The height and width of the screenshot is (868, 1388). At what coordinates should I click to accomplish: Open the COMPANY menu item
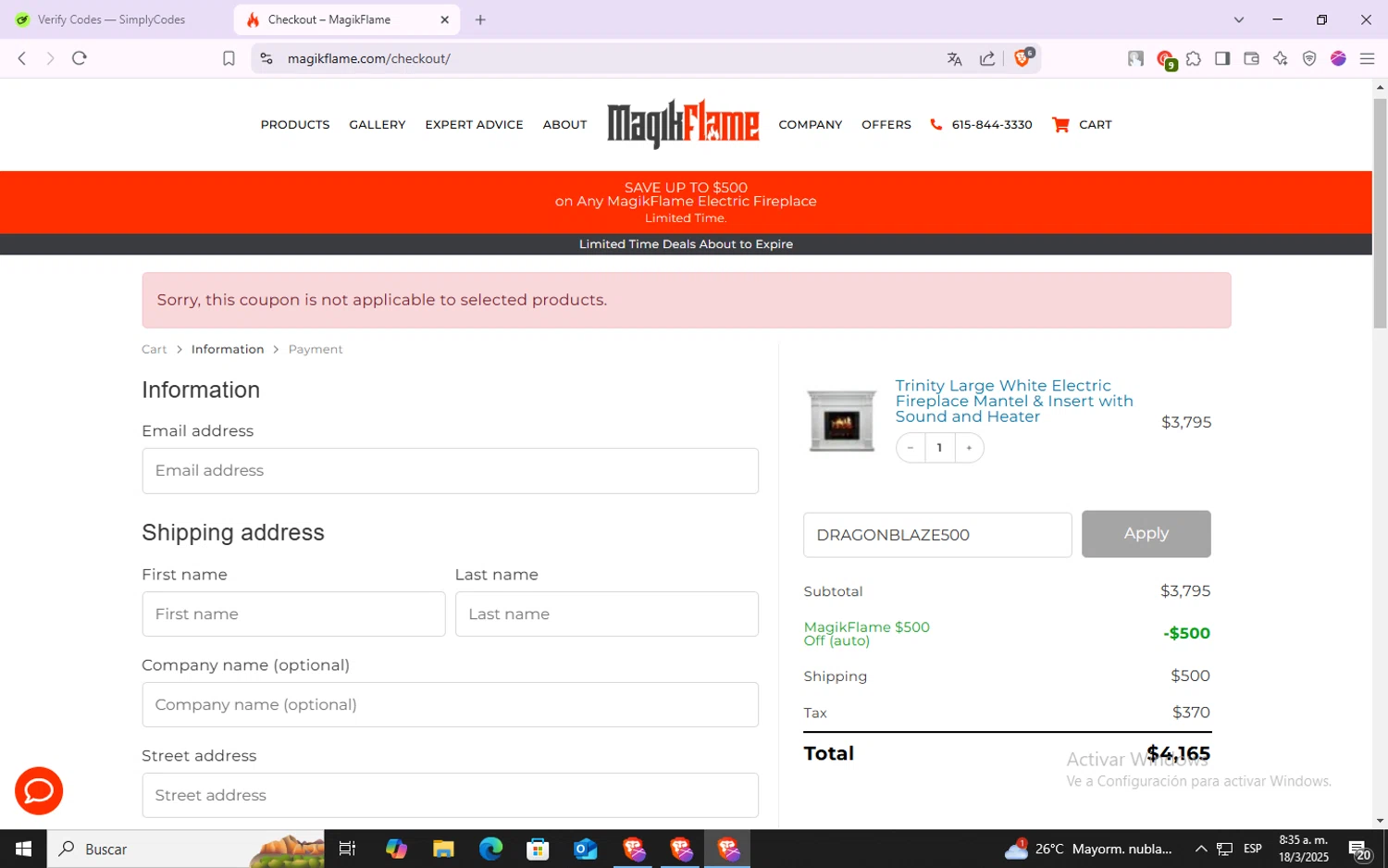tap(811, 125)
